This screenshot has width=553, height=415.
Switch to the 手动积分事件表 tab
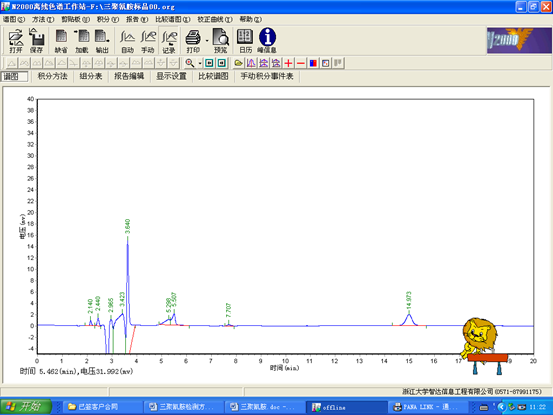(267, 76)
